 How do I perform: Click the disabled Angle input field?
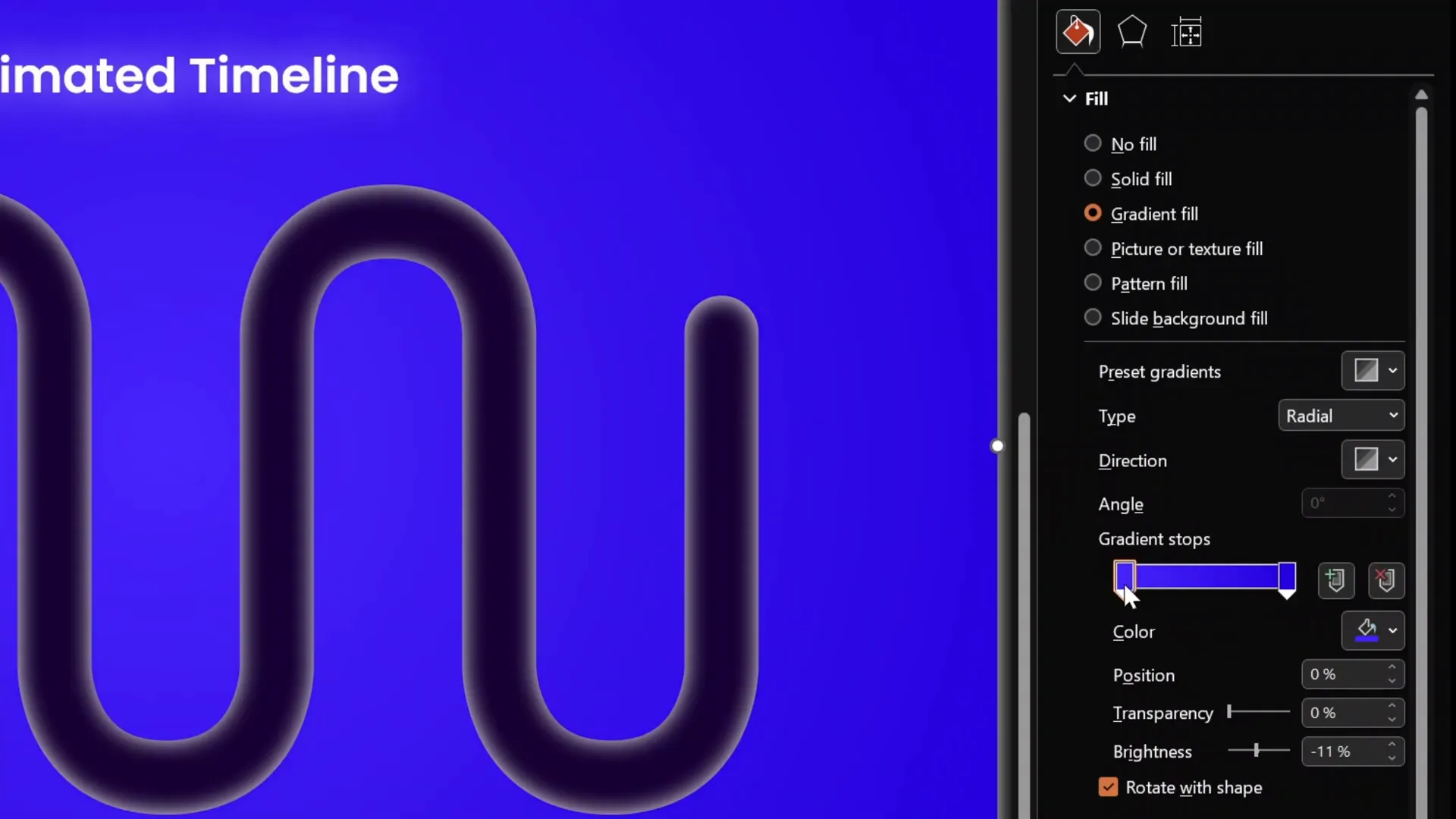click(x=1353, y=504)
